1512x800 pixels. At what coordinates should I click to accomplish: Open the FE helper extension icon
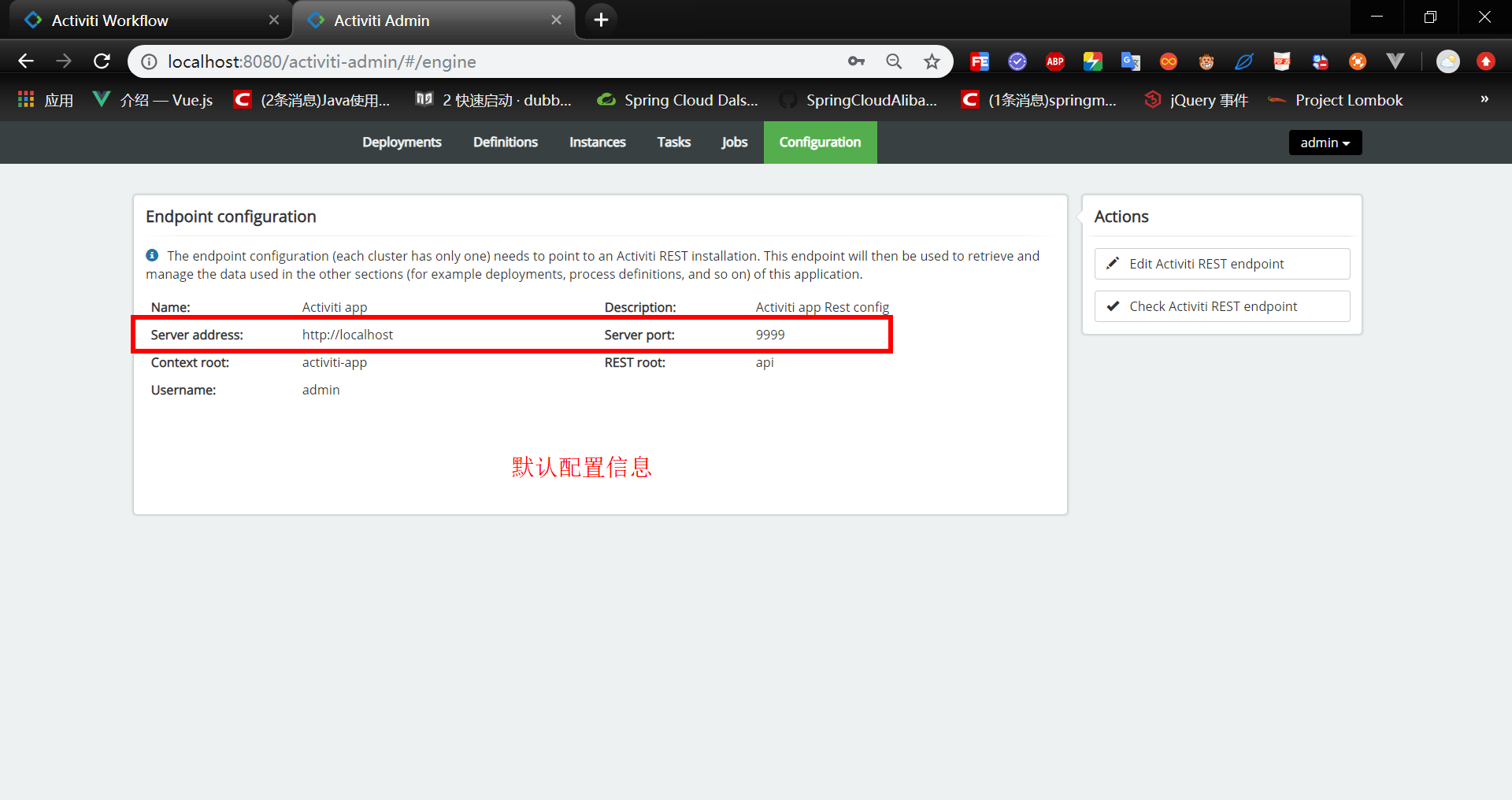980,61
